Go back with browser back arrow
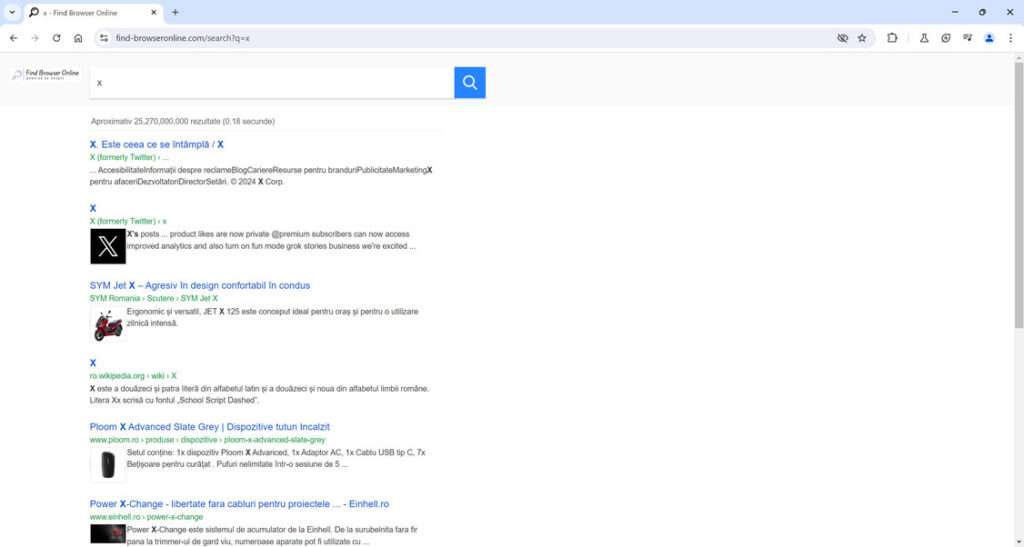The height and width of the screenshot is (547, 1024). click(14, 39)
